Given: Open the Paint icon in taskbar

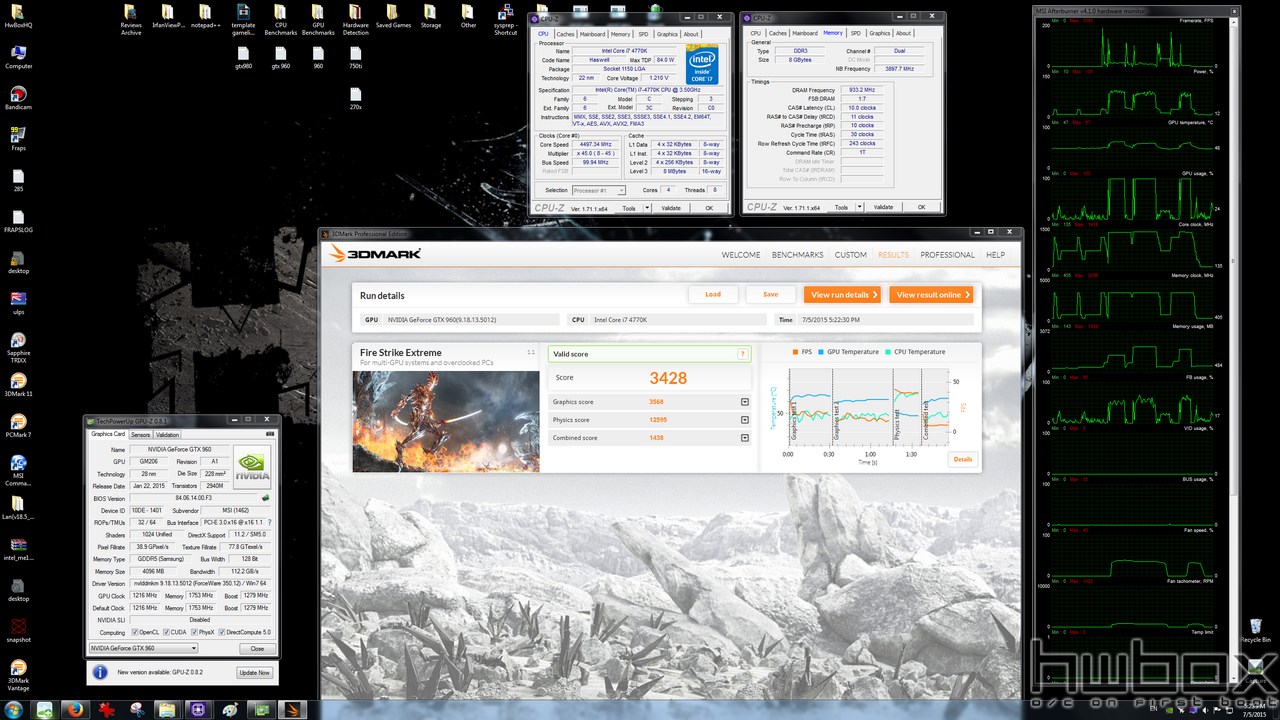Looking at the screenshot, I should click(229, 709).
